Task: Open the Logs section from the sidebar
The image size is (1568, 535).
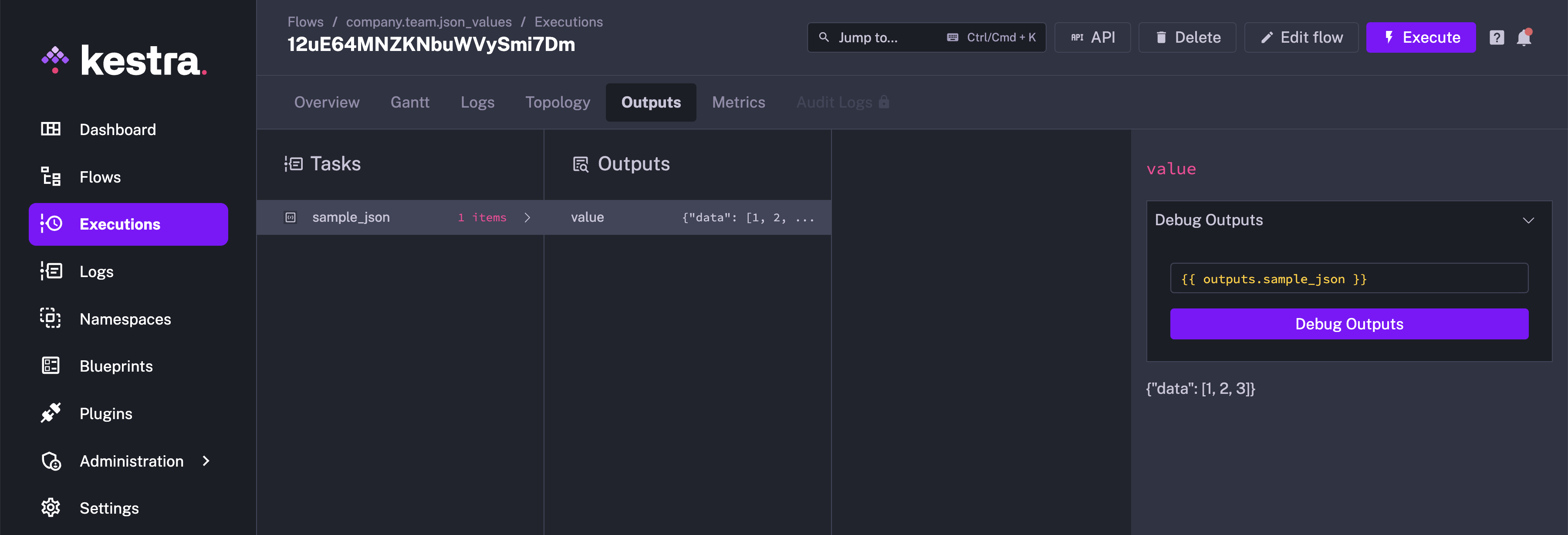Action: [96, 271]
